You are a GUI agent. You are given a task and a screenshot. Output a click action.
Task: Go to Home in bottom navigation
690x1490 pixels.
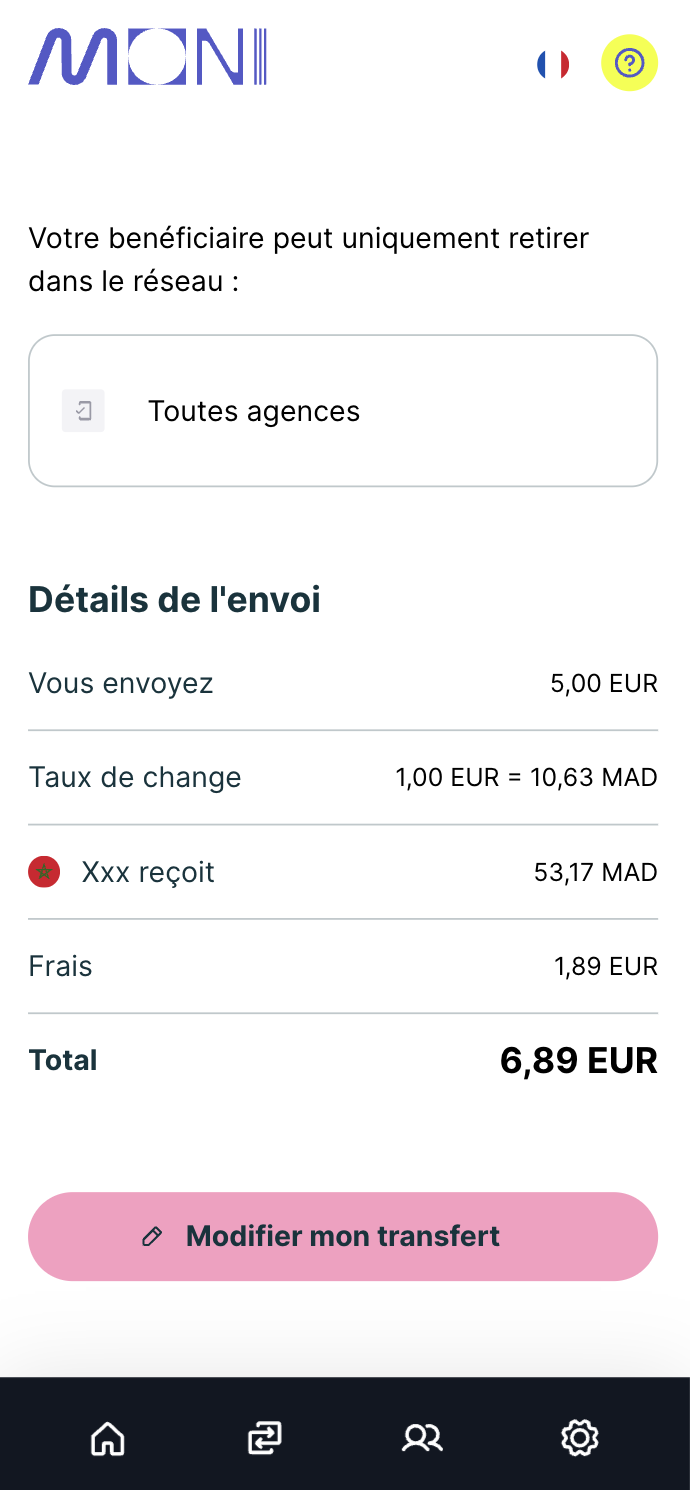click(x=108, y=1438)
